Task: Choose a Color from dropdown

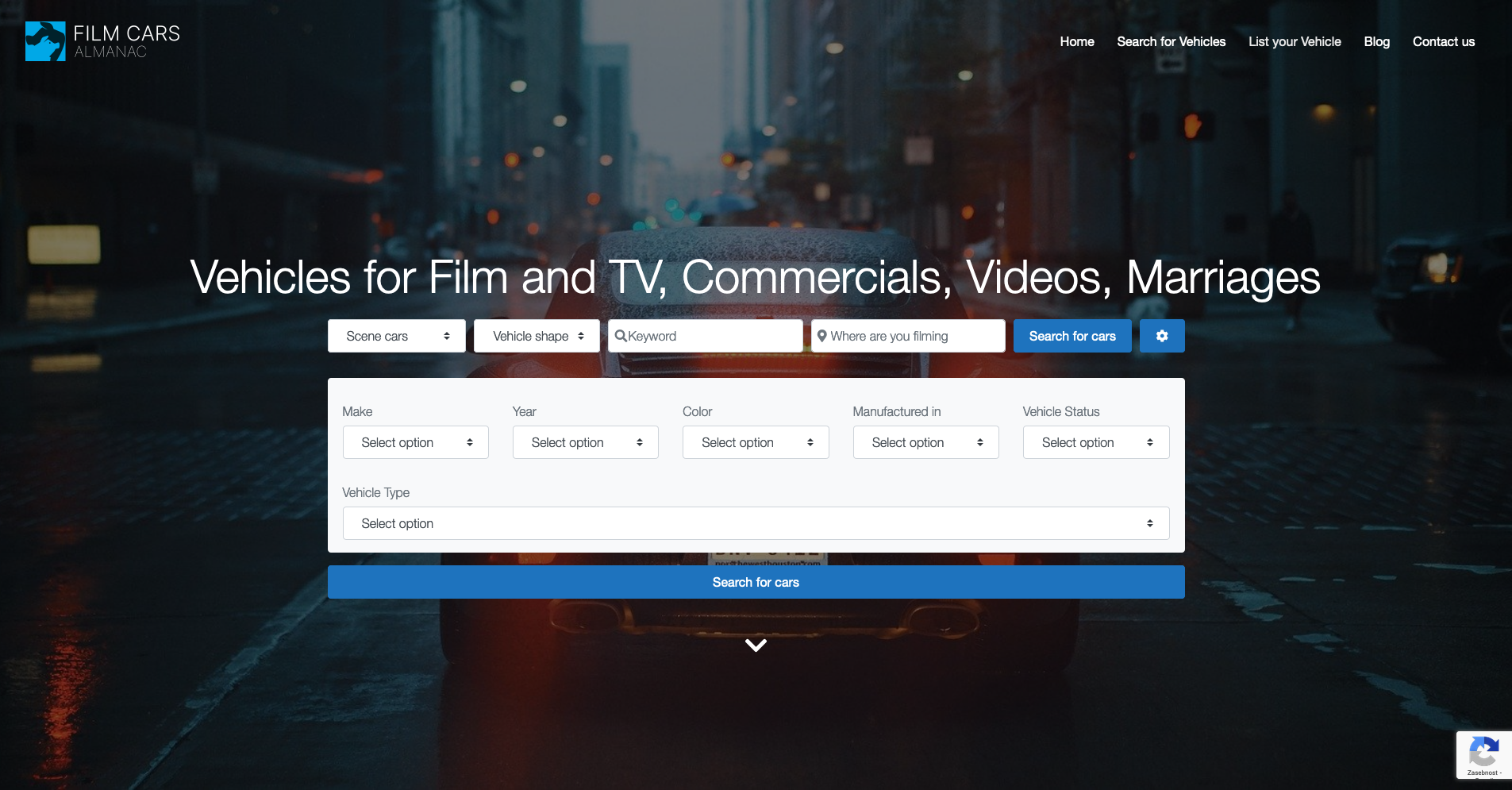Action: coord(755,442)
